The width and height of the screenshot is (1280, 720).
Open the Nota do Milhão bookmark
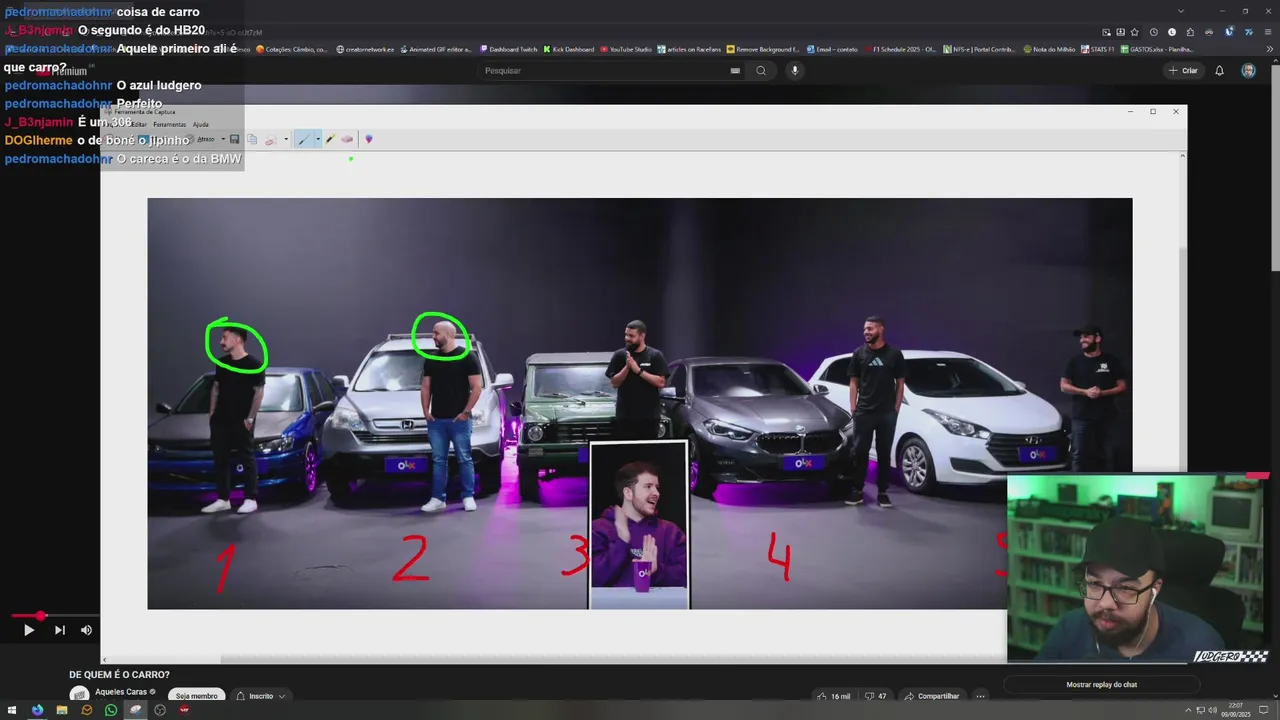(x=1049, y=49)
